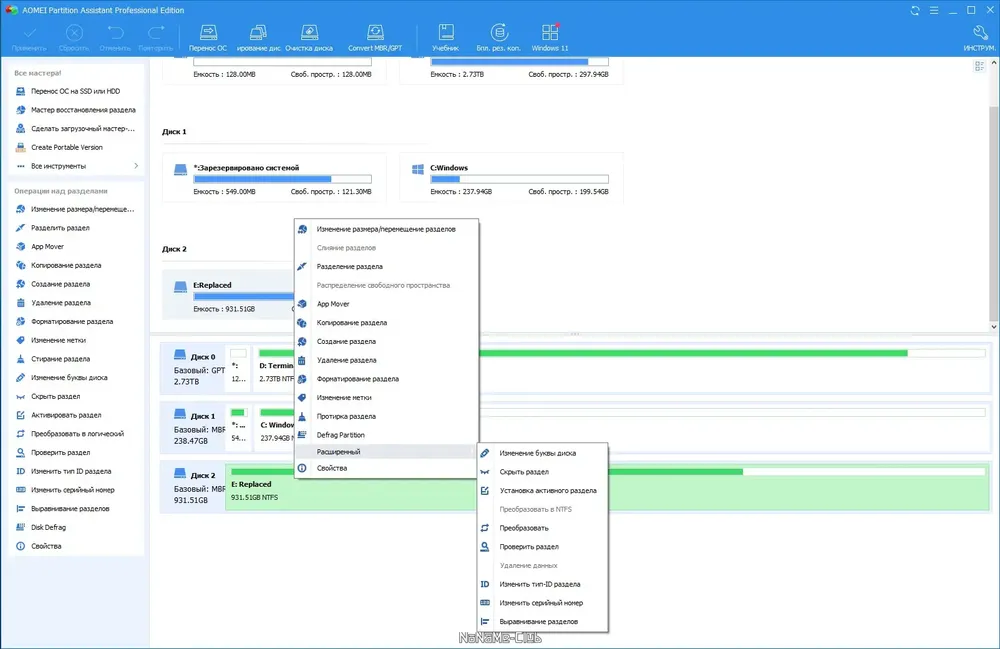Screen dimensions: 1000x649
Task: Choose Изменить серийный номер in submenu
Action: click(x=543, y=603)
